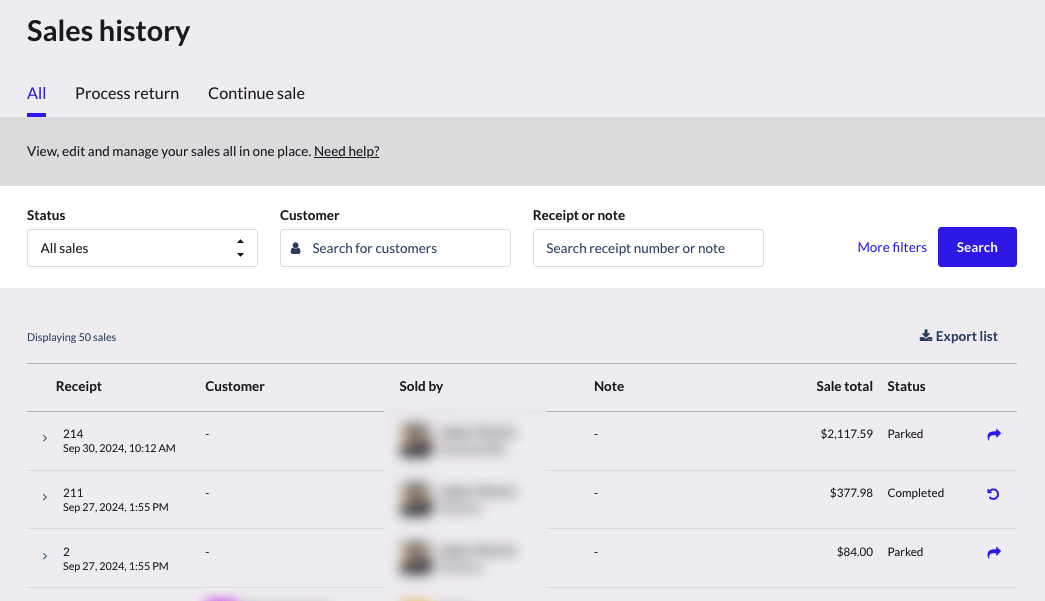The width and height of the screenshot is (1045, 601).
Task: Open the Status 'All sales' dropdown
Action: 142,248
